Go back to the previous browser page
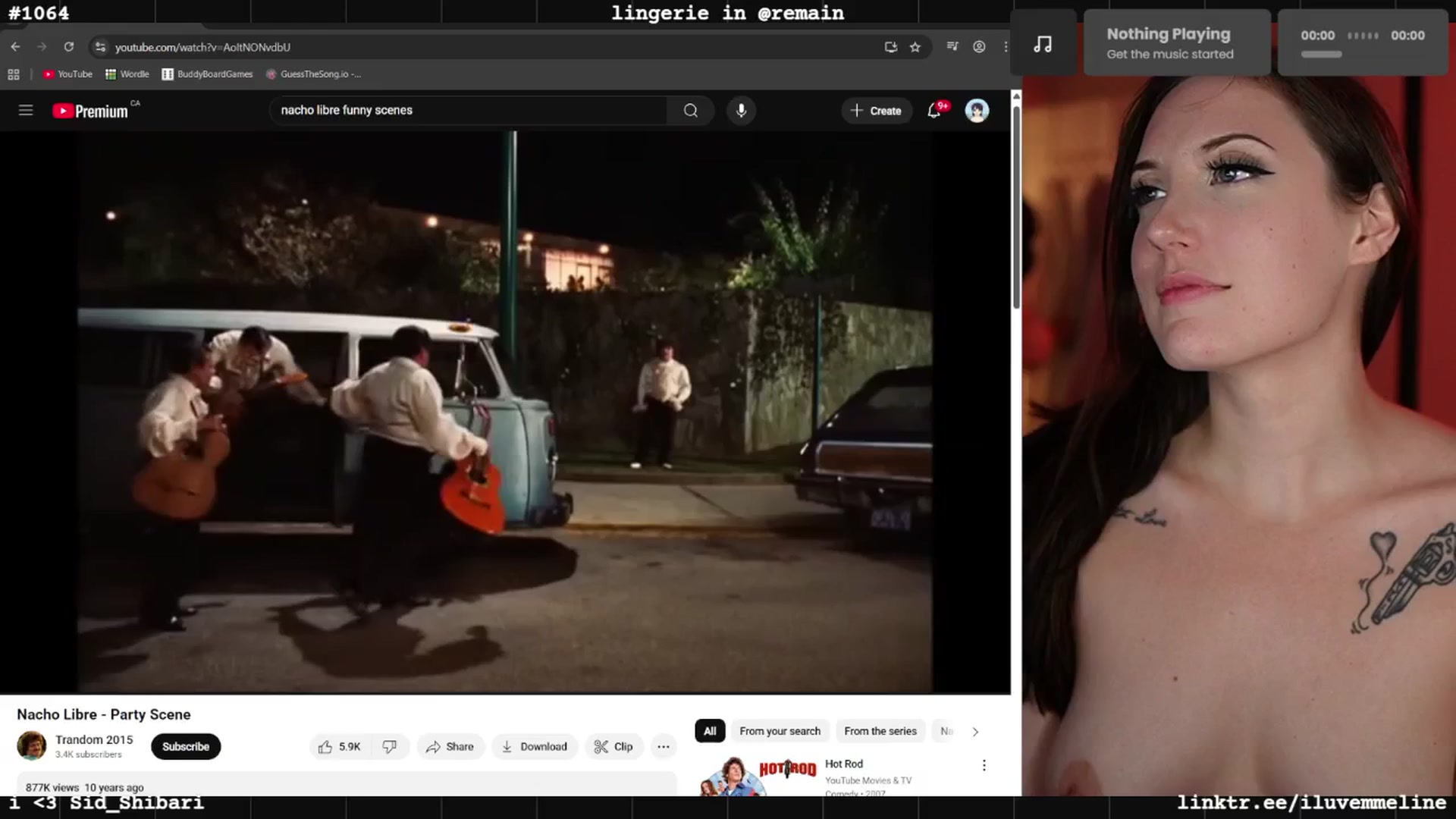Image resolution: width=1456 pixels, height=819 pixels. click(x=15, y=47)
